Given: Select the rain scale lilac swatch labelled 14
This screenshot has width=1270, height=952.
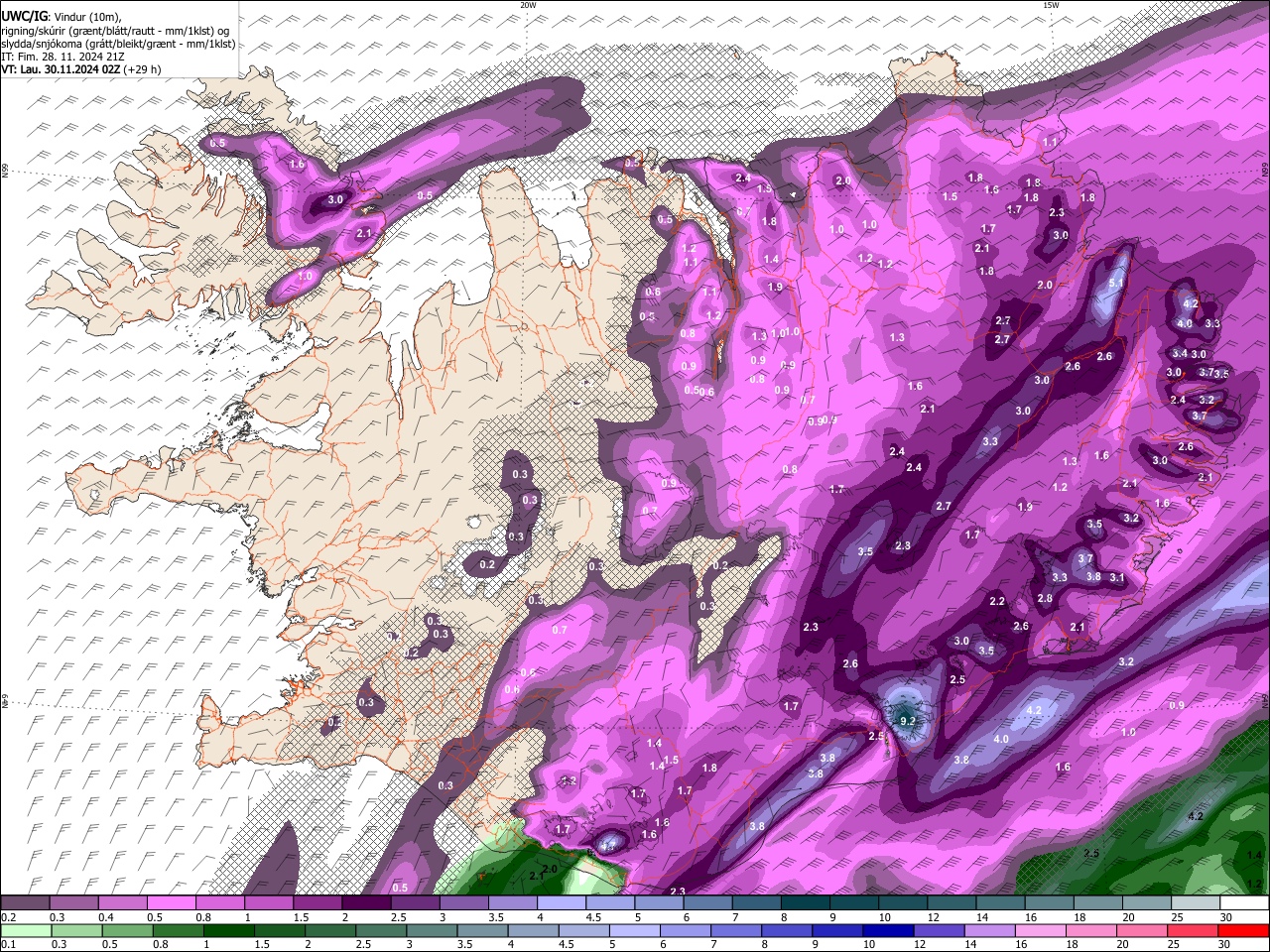Looking at the screenshot, I should [990, 930].
